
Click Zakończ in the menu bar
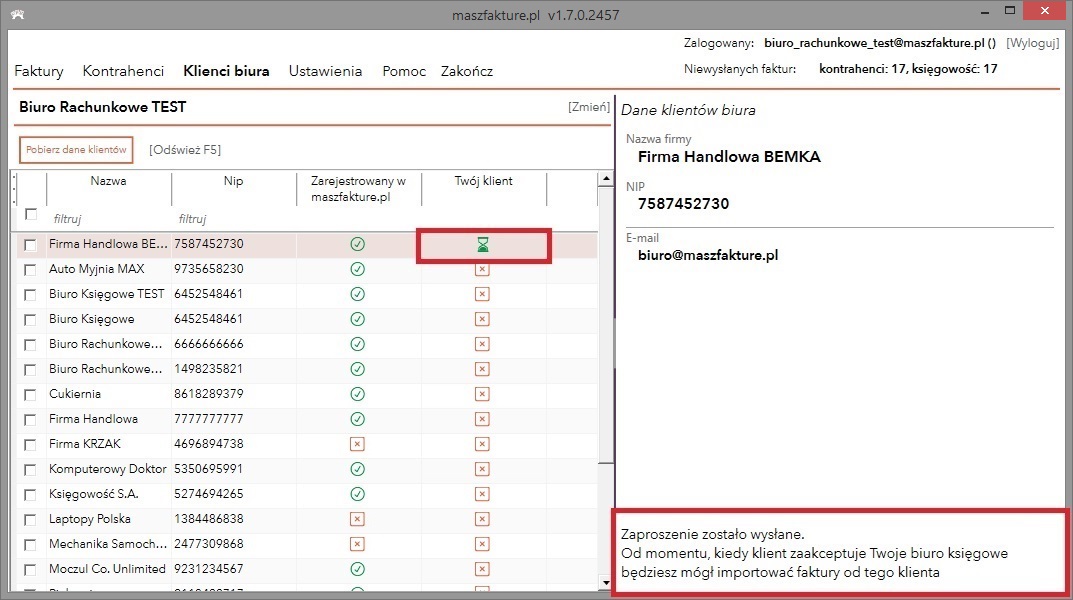(467, 71)
